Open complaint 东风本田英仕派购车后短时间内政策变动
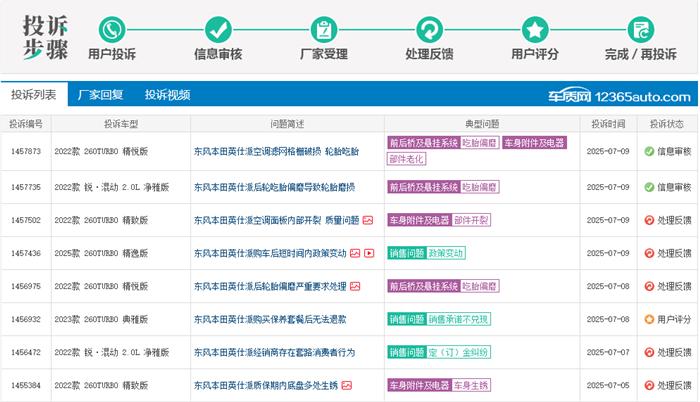700x402 pixels. (x=270, y=253)
